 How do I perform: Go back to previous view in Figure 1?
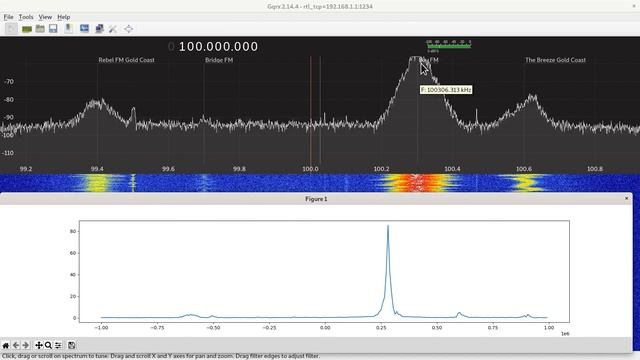[x=16, y=345]
